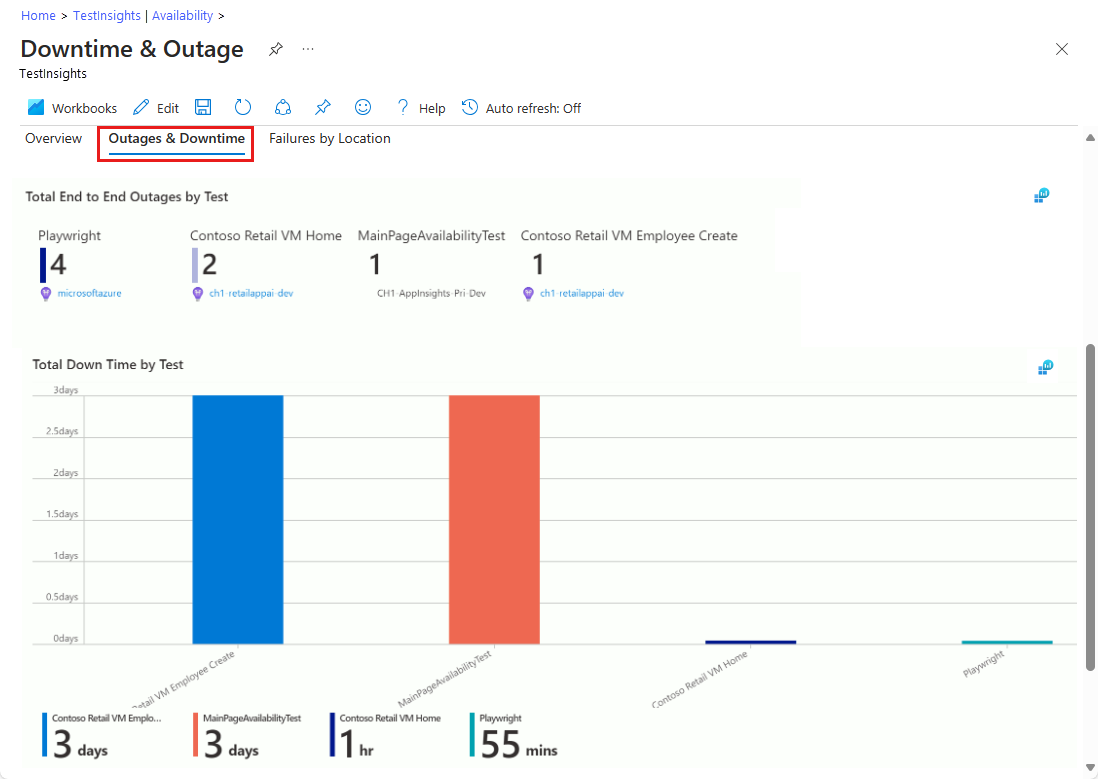Open ch1-retailappai-dev link under Contoso Retail VM Home
Viewport: 1098px width, 779px height.
pyautogui.click(x=251, y=294)
